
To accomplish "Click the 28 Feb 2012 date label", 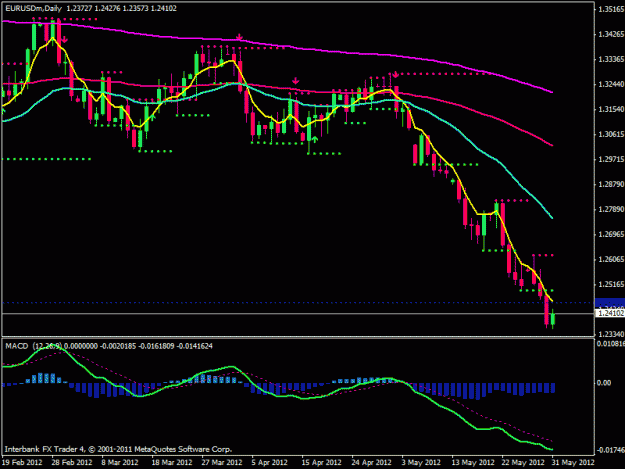I will click(x=72, y=463).
